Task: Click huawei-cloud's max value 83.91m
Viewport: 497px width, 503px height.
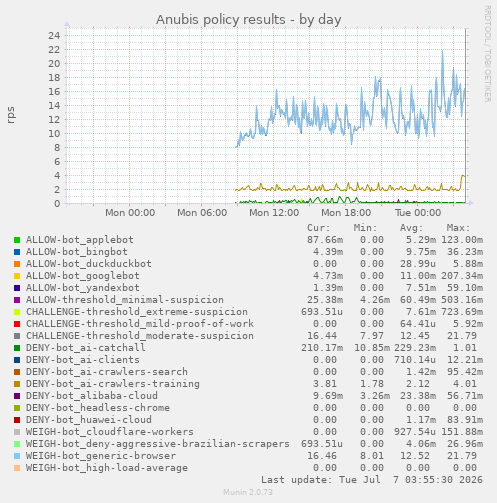Action: coord(465,420)
